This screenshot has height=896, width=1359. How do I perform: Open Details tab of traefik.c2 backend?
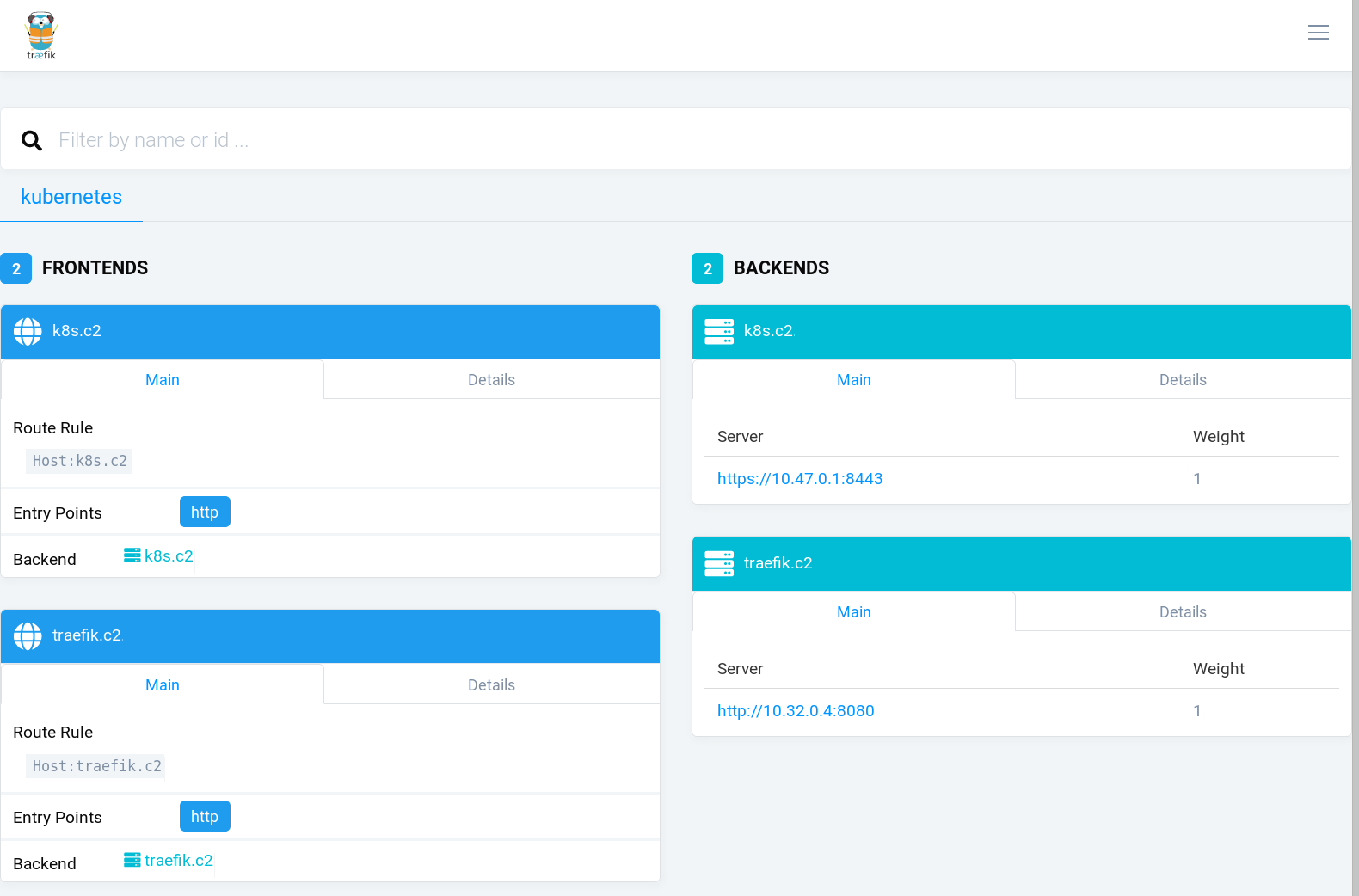click(x=1183, y=611)
